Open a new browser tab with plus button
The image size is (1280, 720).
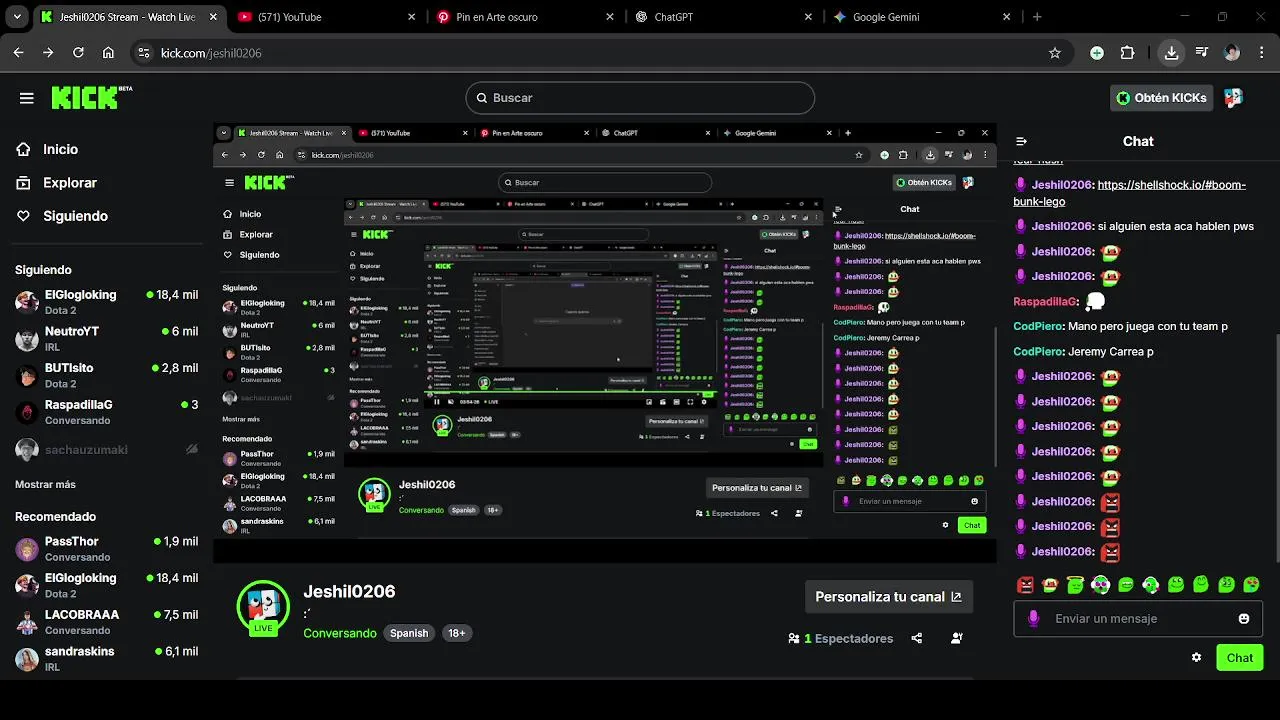pos(1037,17)
